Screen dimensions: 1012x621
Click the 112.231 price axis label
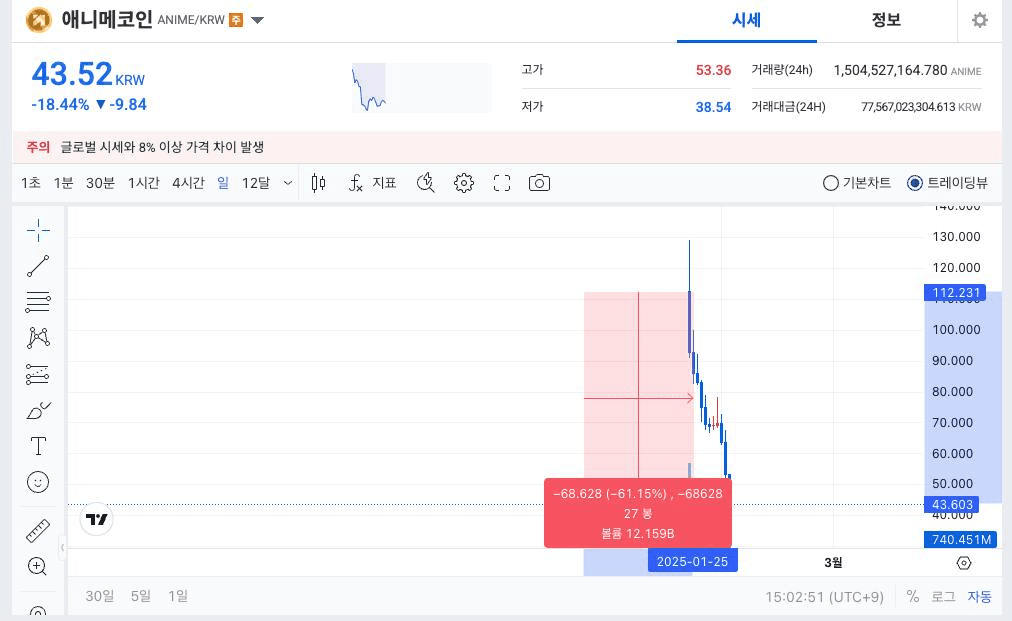pos(956,292)
